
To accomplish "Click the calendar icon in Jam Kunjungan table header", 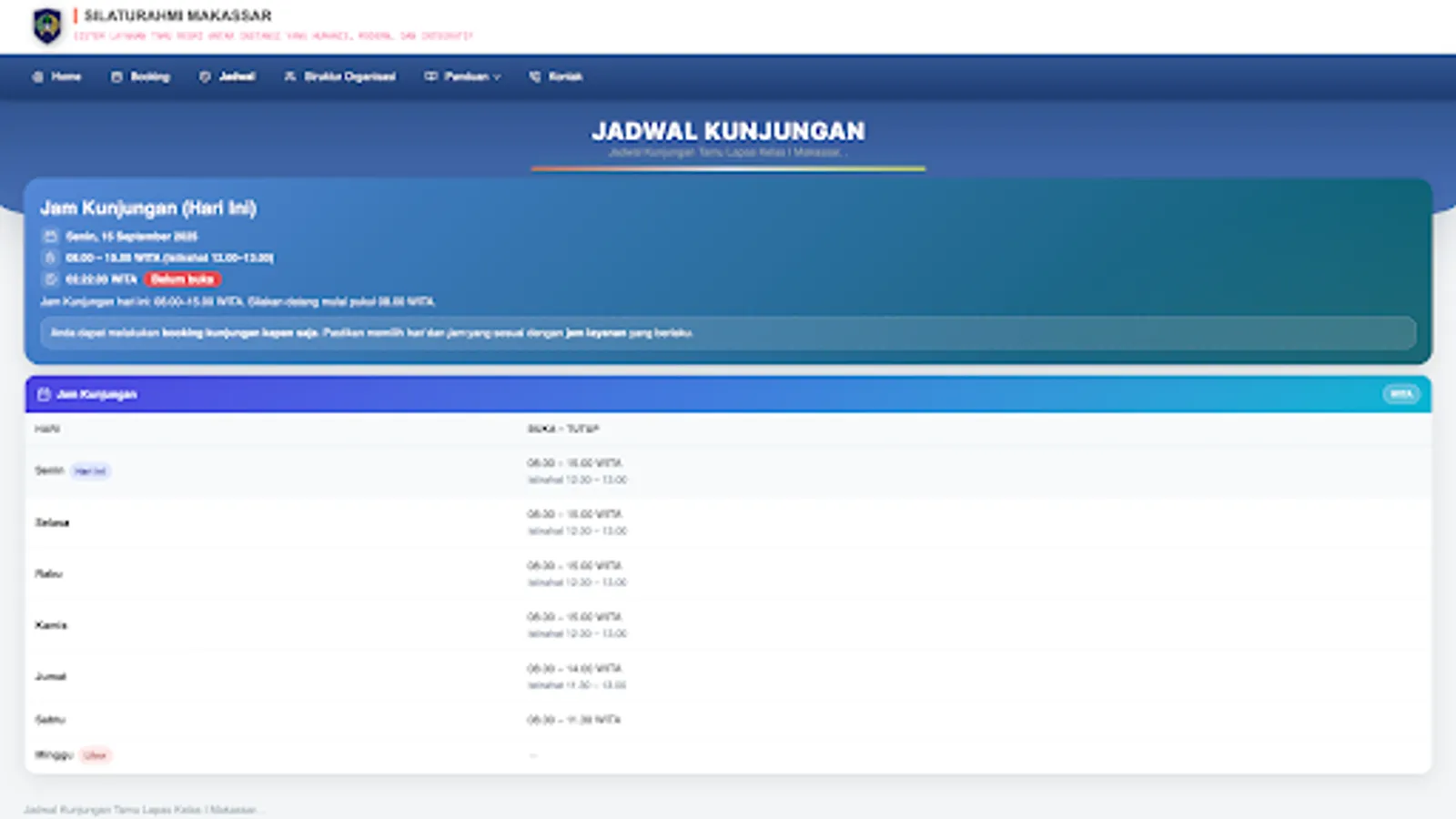I will point(44,395).
